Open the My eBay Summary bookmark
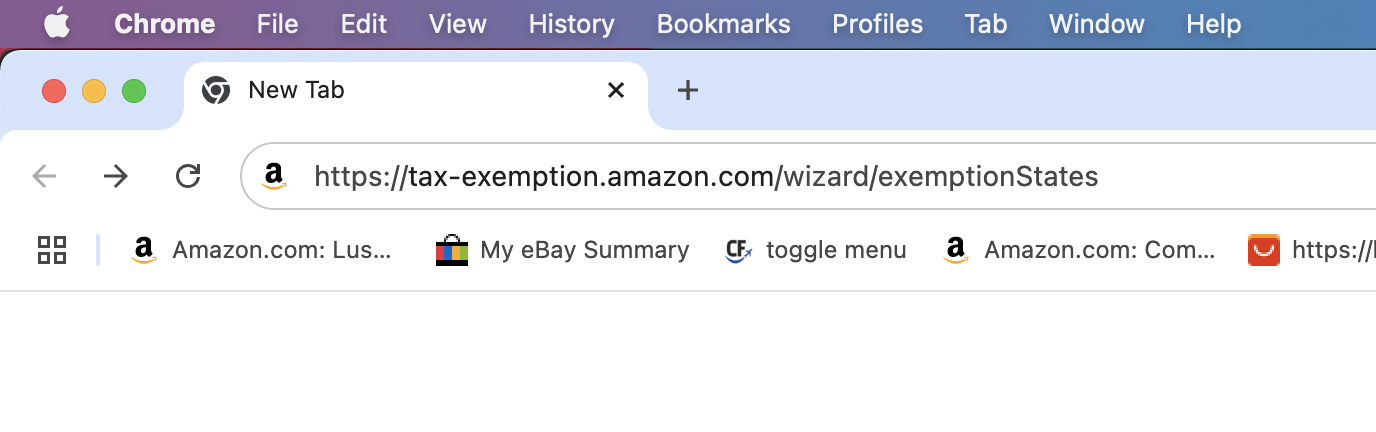The height and width of the screenshot is (432, 1376). (562, 250)
